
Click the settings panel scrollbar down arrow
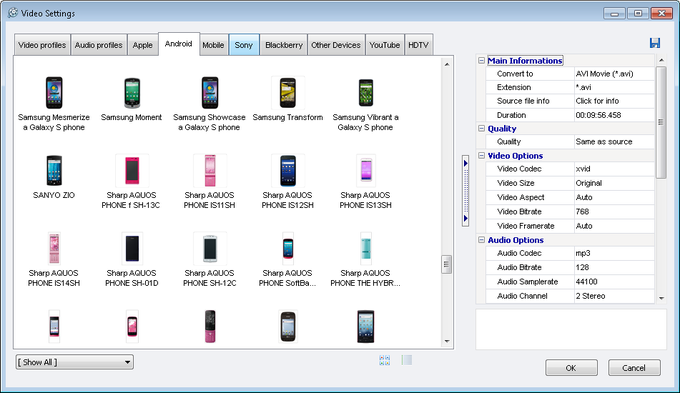click(x=661, y=298)
